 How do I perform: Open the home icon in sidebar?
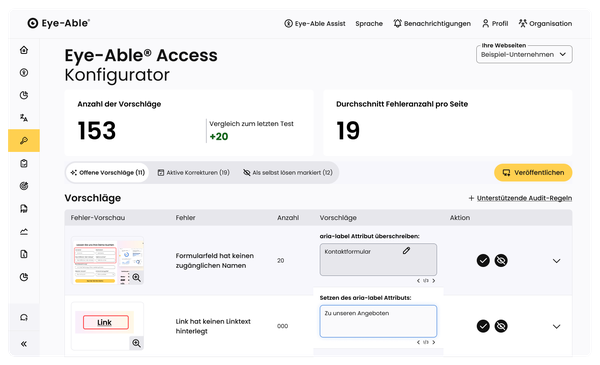(x=24, y=50)
